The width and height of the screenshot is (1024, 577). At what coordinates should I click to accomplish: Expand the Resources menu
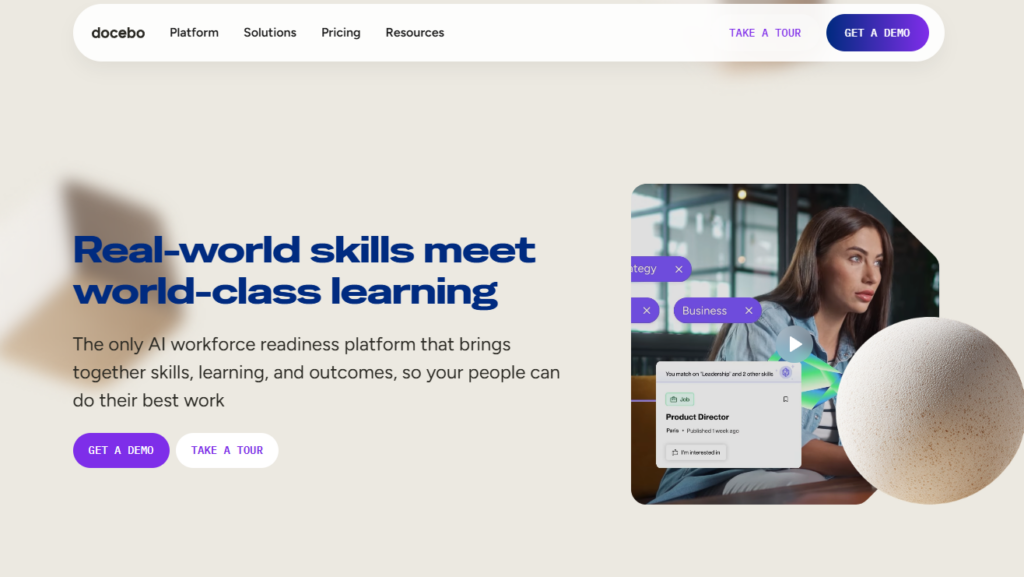(414, 33)
